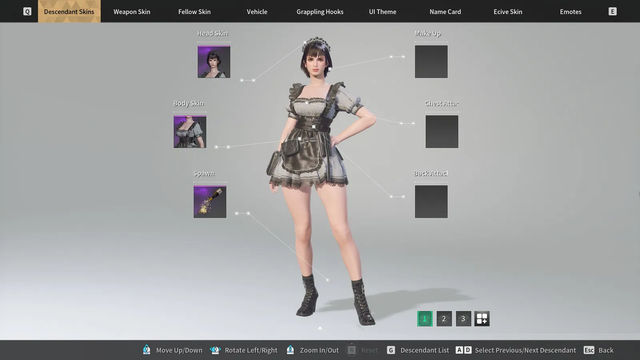The height and width of the screenshot is (360, 640).
Task: Open the Descendant List
Action: 424,350
